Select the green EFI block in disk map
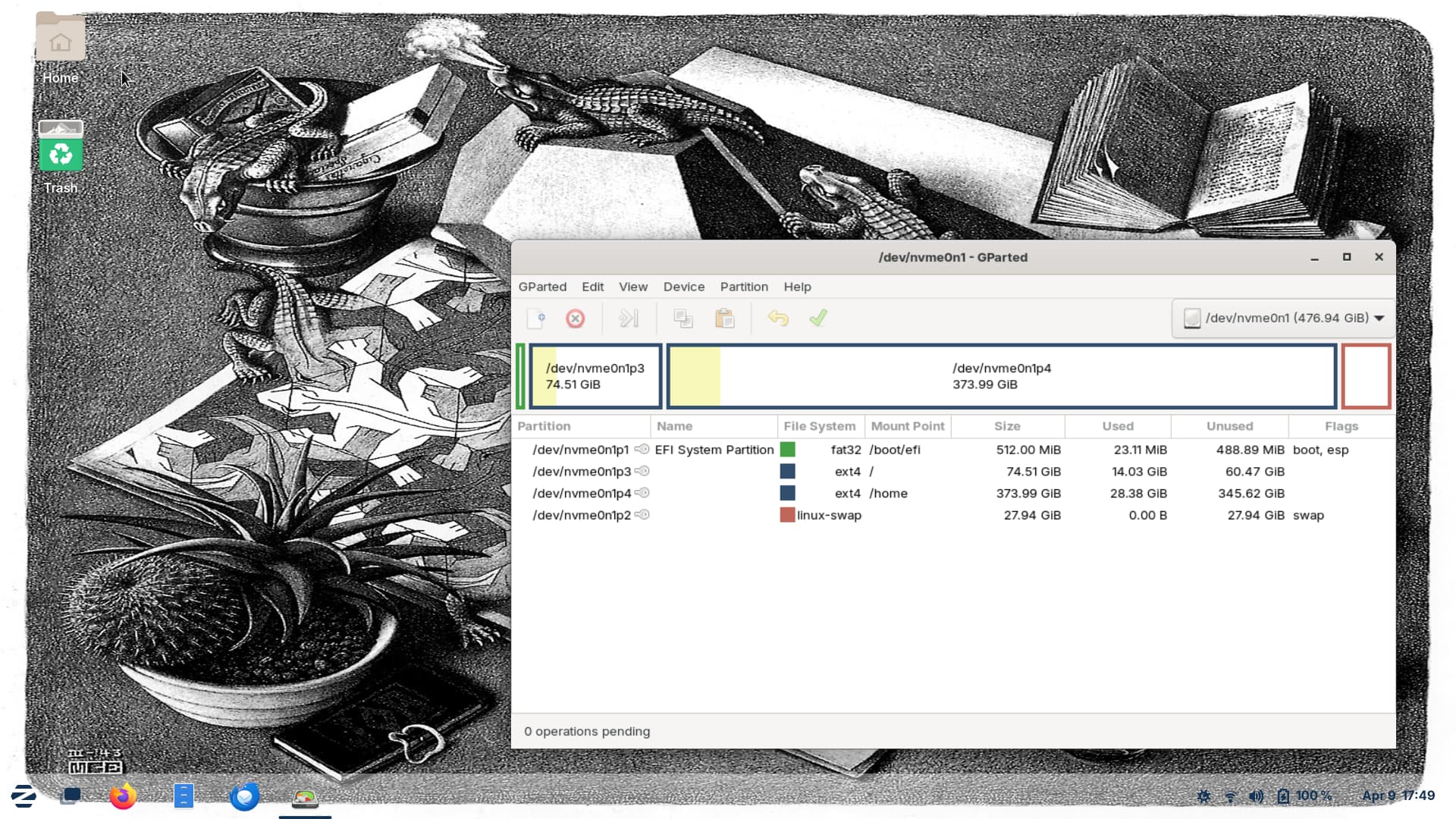 coord(520,376)
